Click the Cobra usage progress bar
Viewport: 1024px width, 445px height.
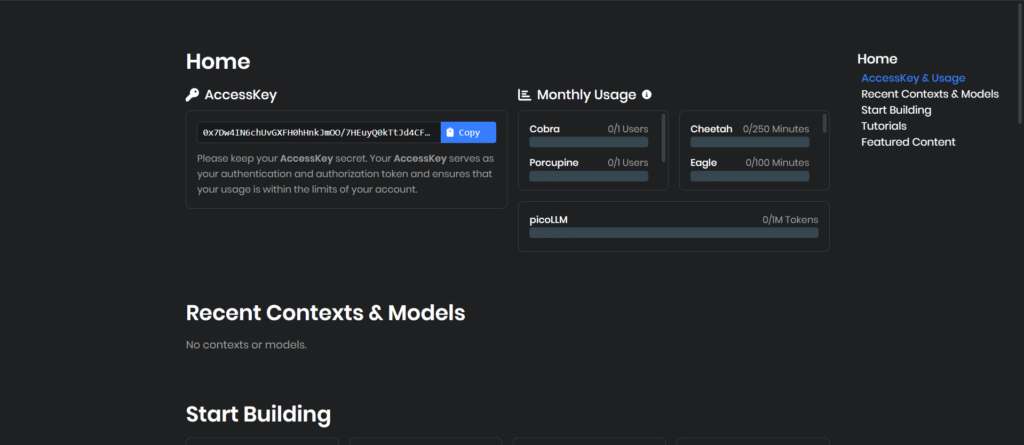588,143
